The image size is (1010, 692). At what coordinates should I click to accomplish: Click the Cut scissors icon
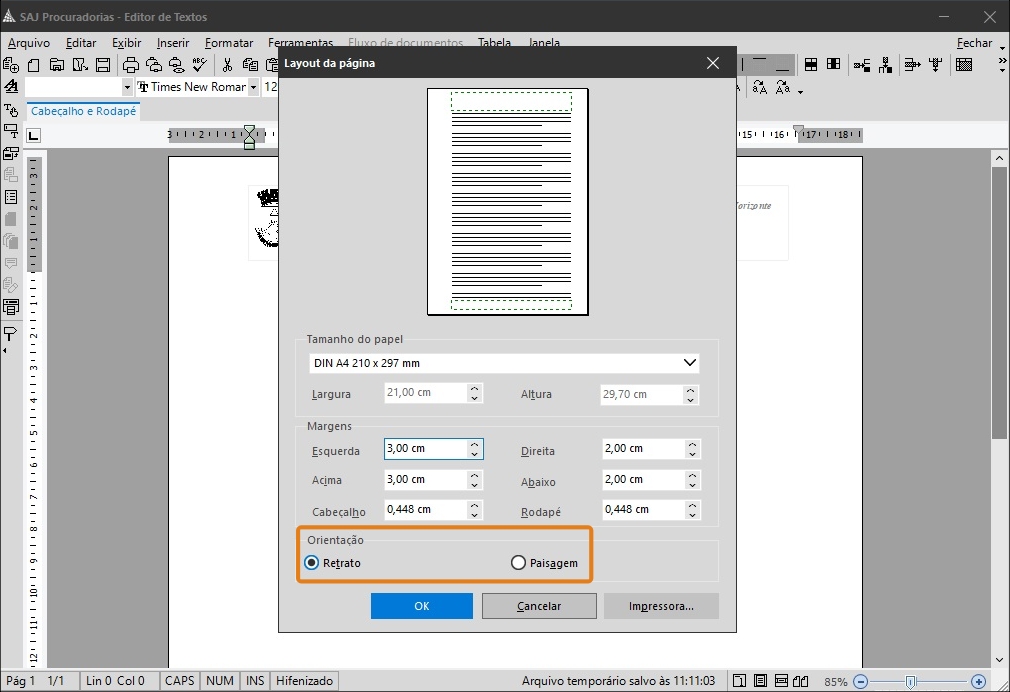(228, 65)
